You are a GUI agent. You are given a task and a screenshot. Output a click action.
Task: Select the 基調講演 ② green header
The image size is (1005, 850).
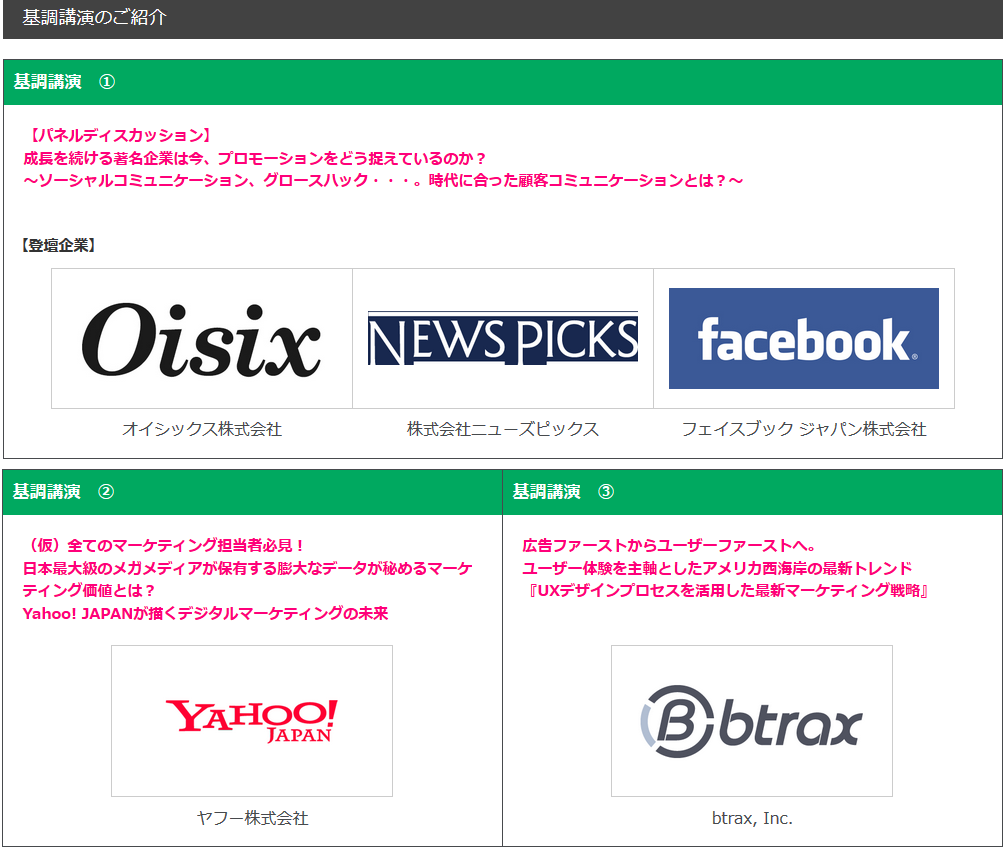253,492
